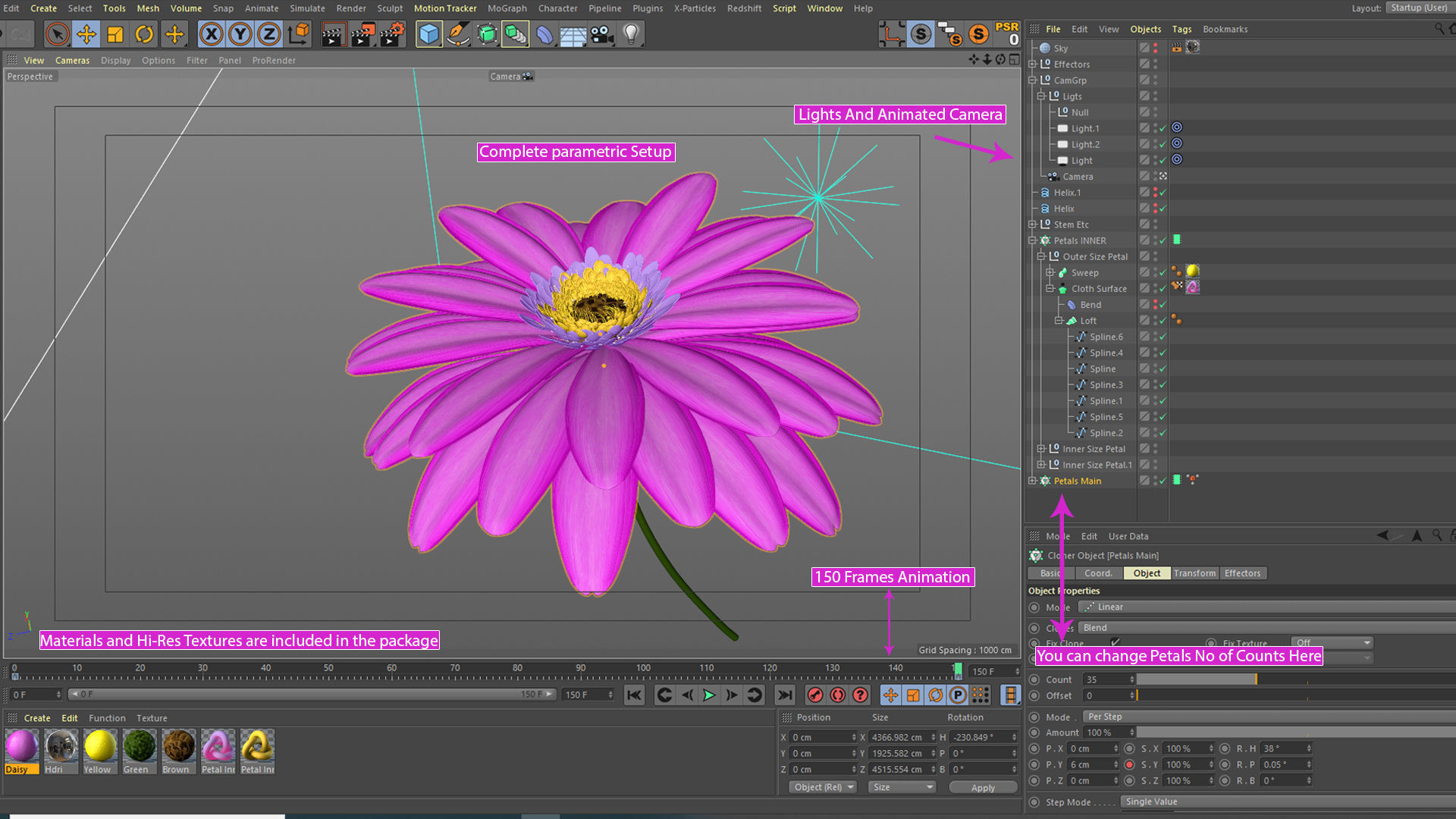This screenshot has width=1456, height=819.
Task: Toggle the Fix Clone checkbox
Action: pyautogui.click(x=1115, y=642)
